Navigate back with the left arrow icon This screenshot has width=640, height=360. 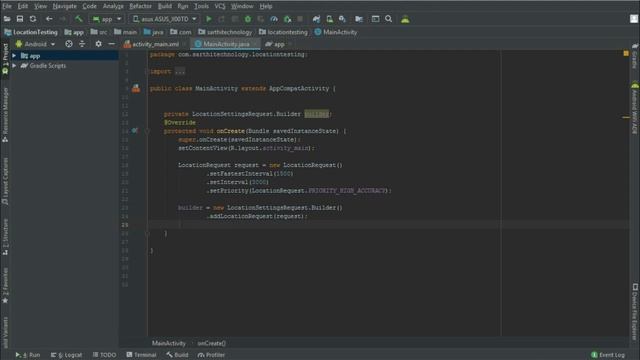[49, 19]
